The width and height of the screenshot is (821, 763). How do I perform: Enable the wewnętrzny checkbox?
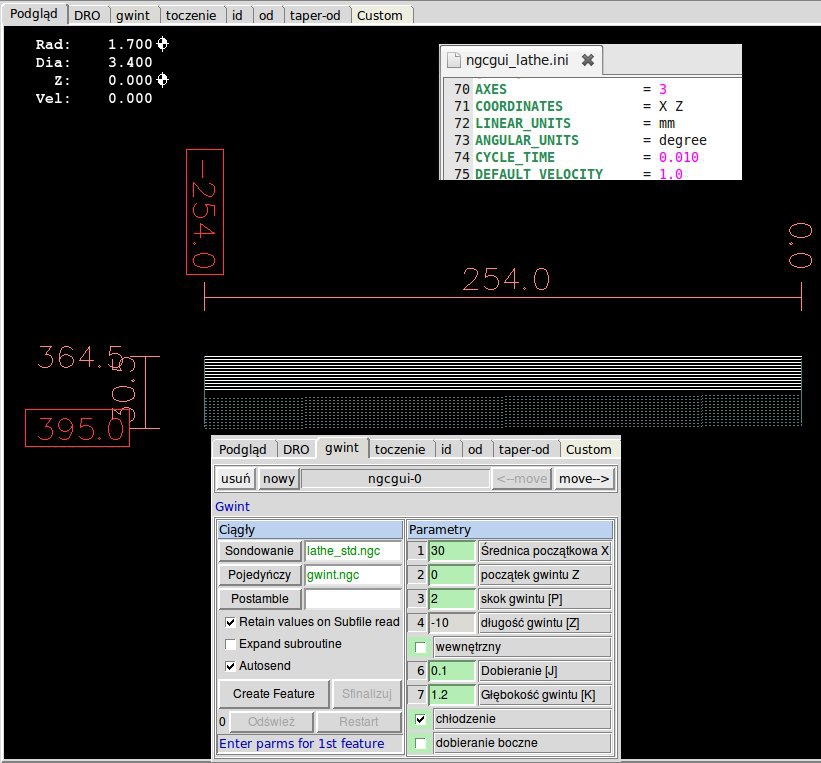(420, 647)
